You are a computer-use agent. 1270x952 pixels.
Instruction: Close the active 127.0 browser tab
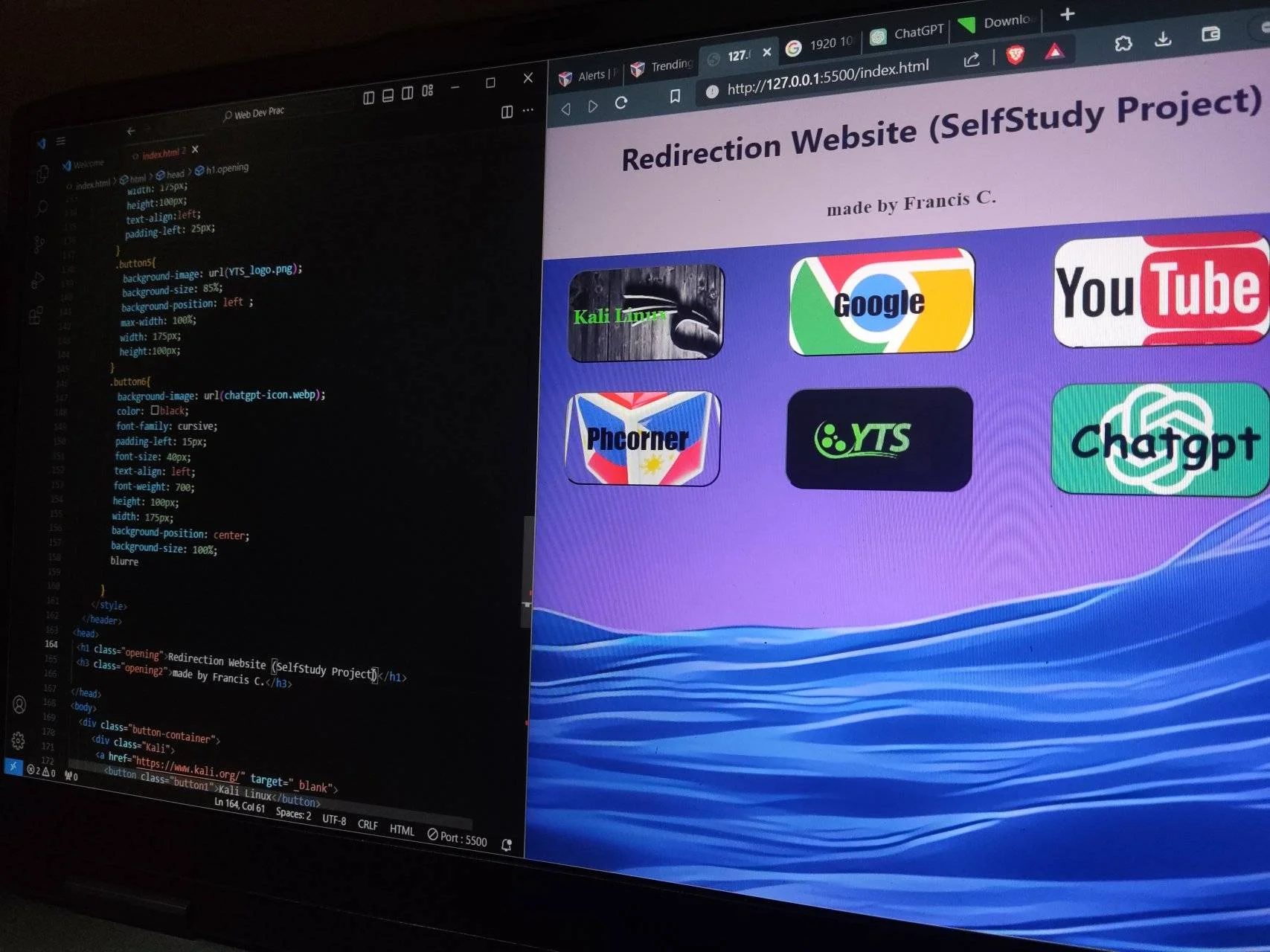pyautogui.click(x=767, y=52)
